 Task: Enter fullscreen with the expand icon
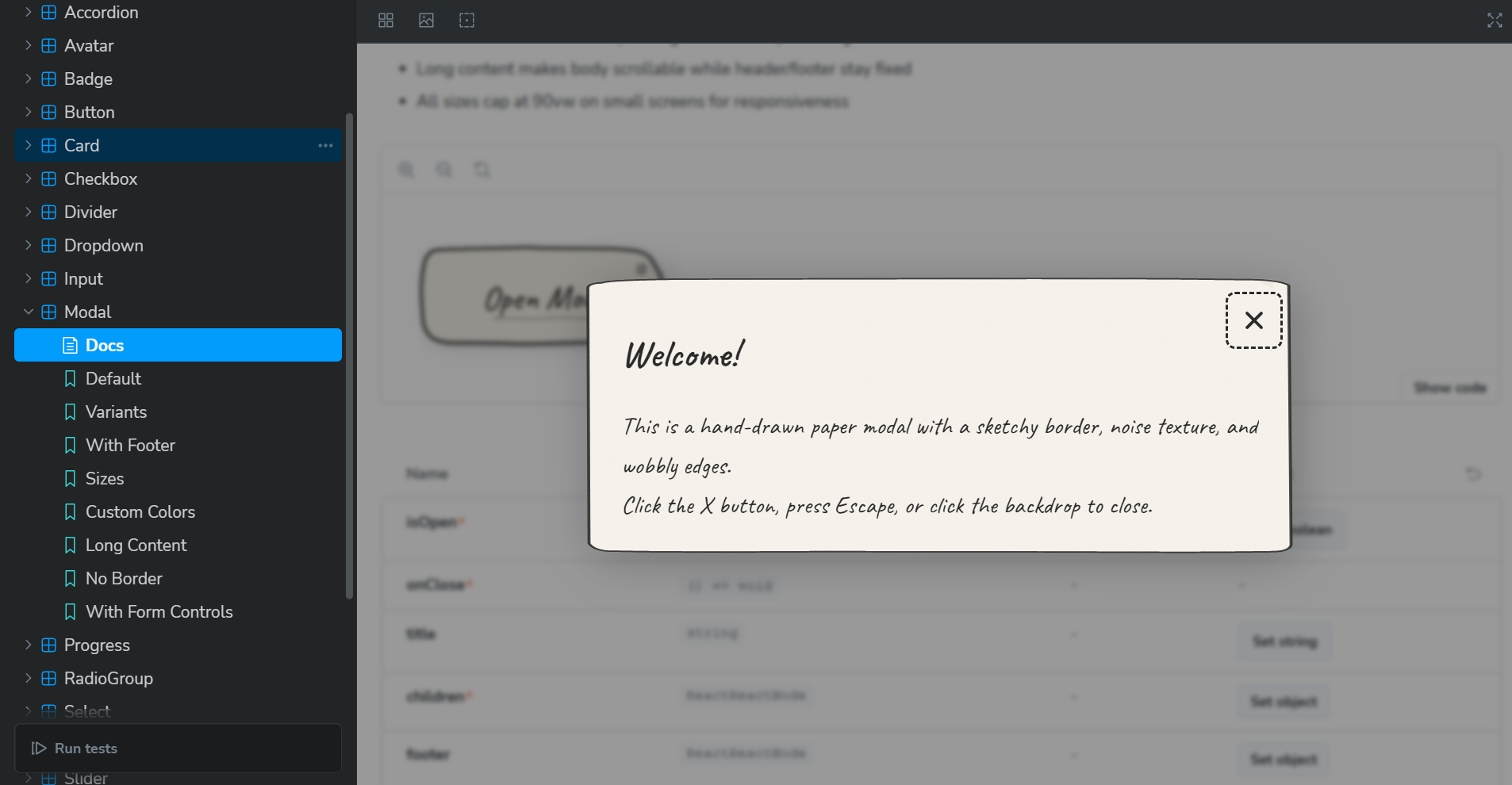click(1495, 21)
